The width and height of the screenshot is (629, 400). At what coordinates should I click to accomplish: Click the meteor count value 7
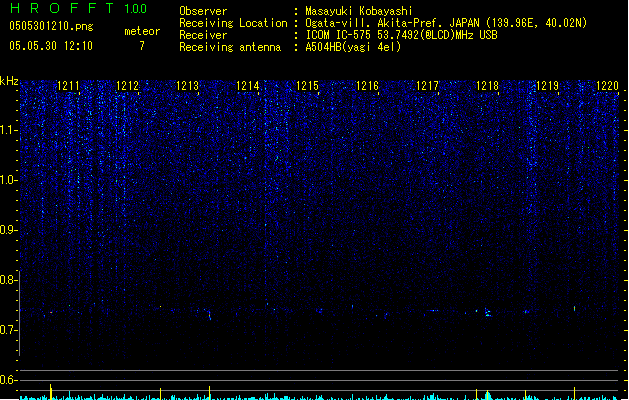[142, 46]
